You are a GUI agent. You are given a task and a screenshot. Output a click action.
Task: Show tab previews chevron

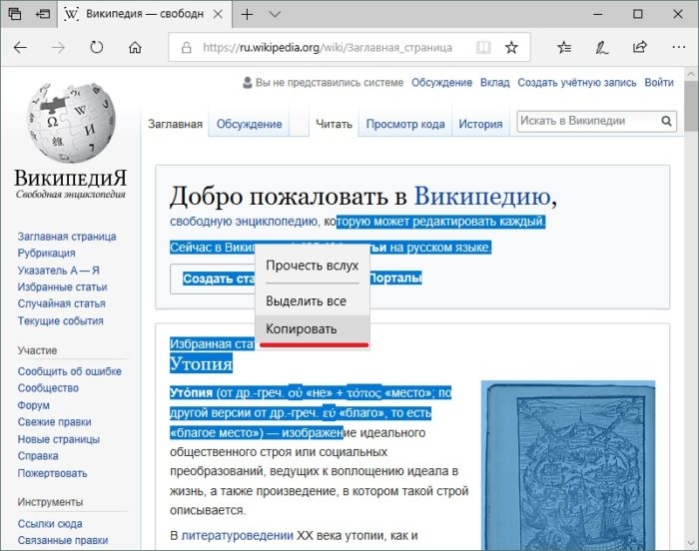[275, 14]
